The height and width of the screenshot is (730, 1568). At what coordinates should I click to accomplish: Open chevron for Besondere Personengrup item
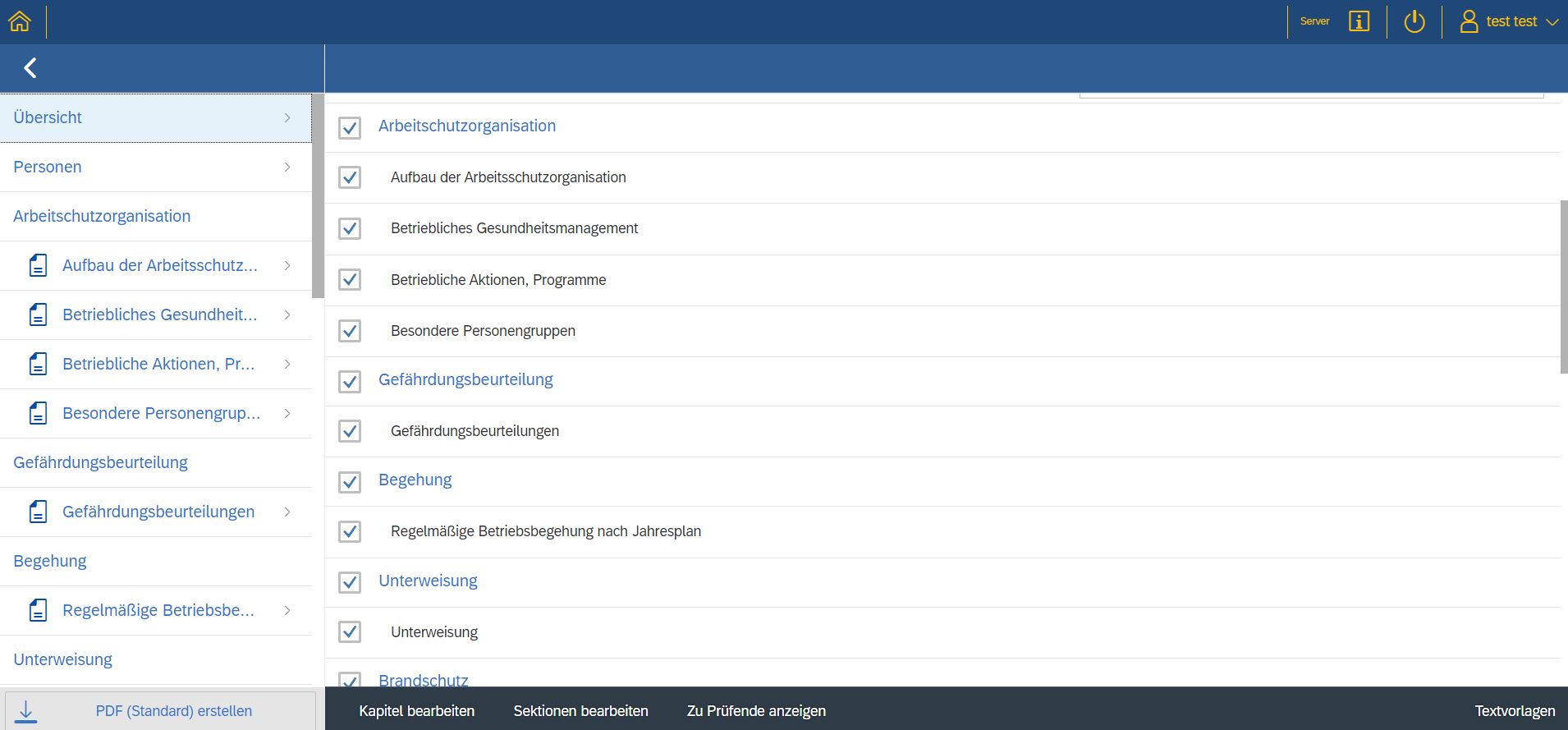[x=287, y=413]
